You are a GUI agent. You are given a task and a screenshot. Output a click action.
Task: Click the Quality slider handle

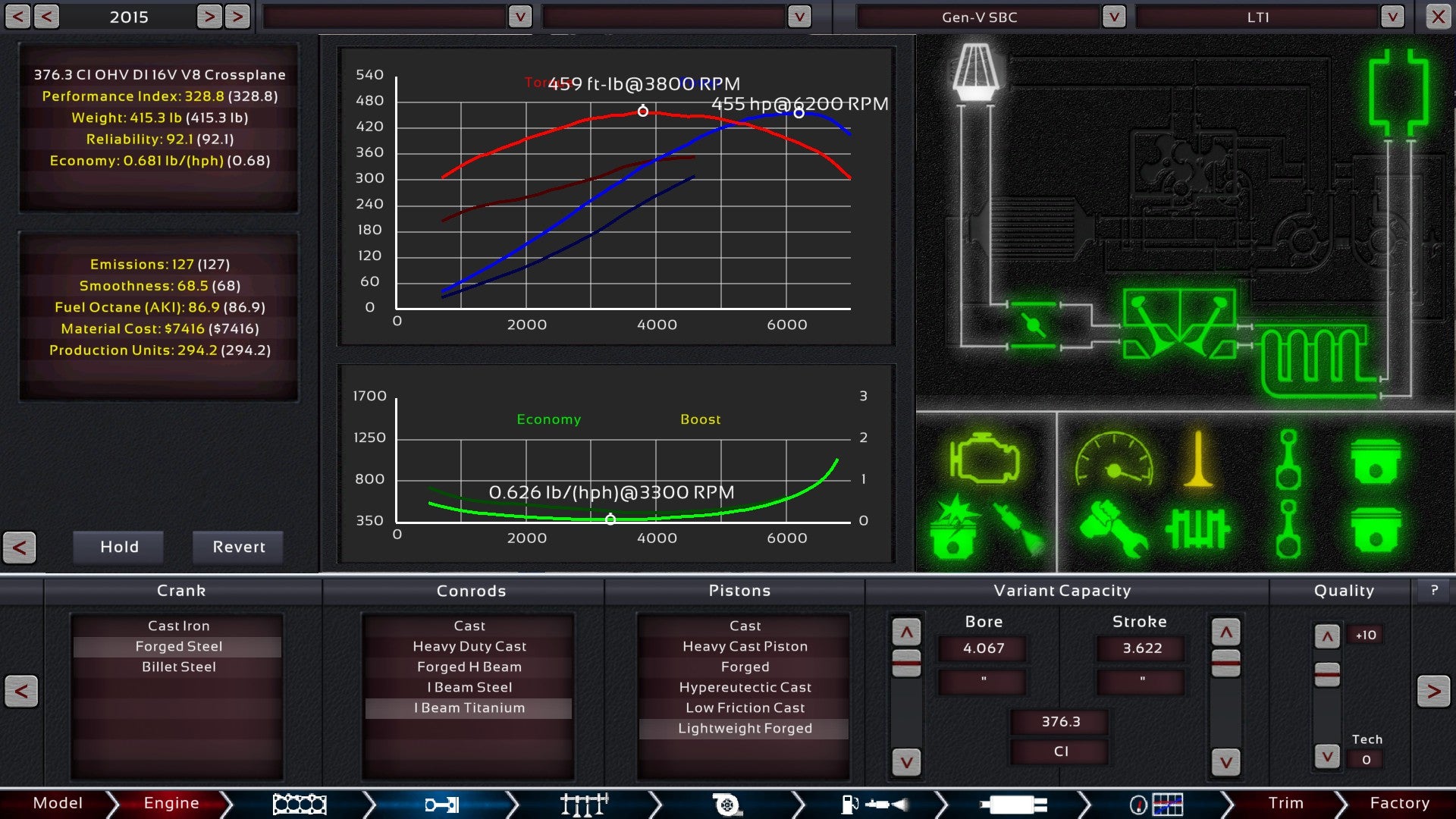click(x=1326, y=674)
